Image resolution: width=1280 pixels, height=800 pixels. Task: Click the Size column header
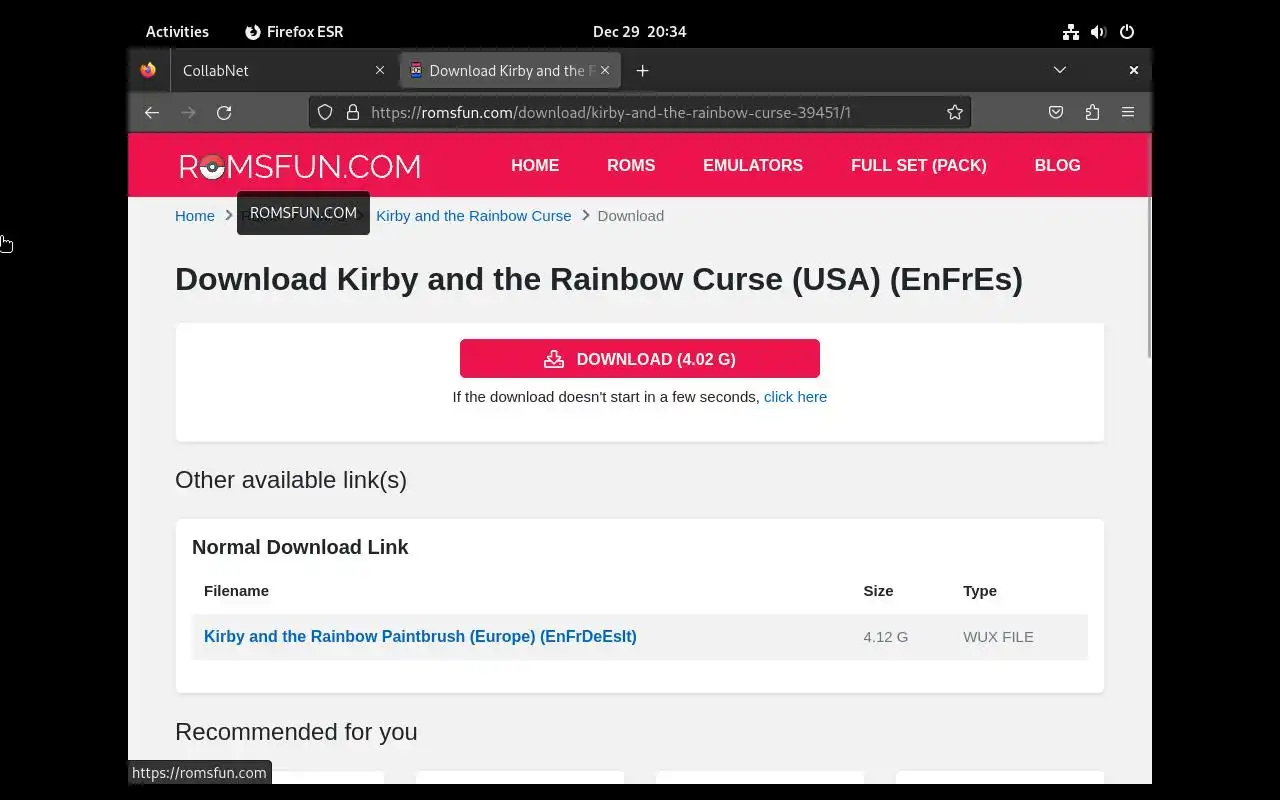coord(878,591)
